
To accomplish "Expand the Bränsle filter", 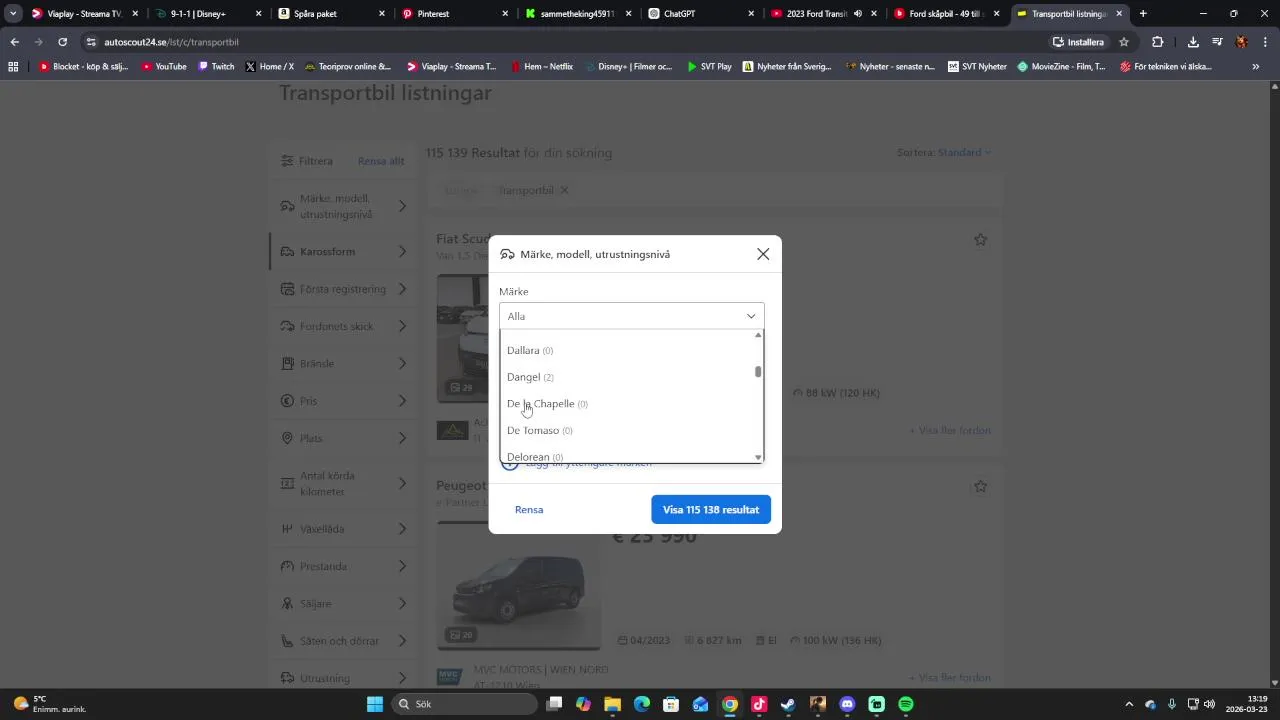I will click(x=343, y=364).
